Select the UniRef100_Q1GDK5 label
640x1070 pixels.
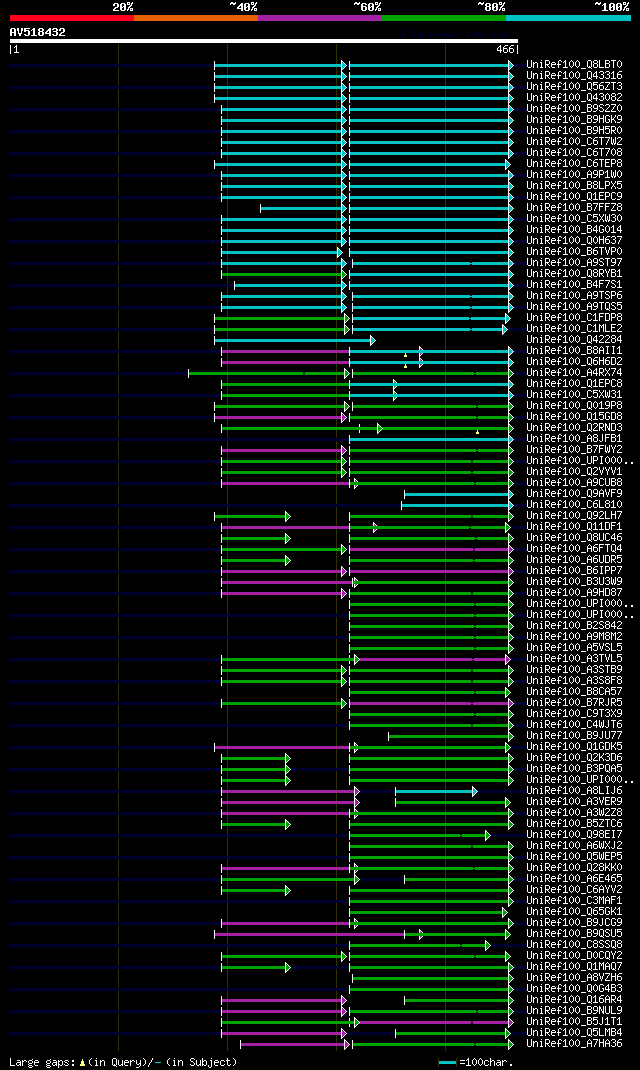(574, 747)
